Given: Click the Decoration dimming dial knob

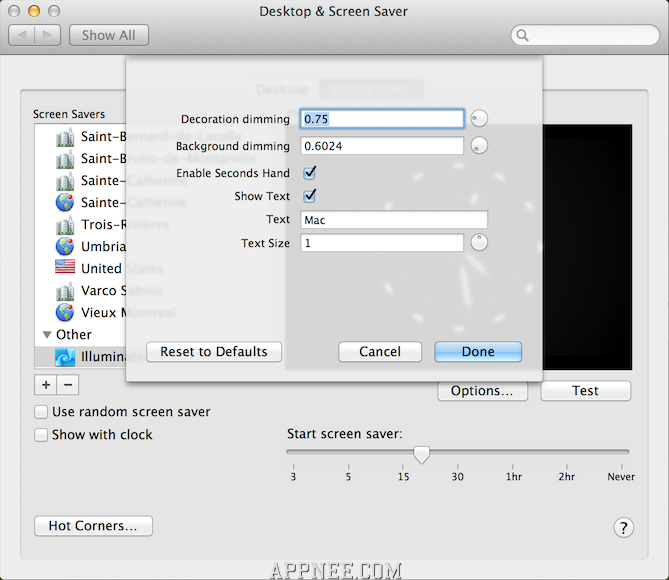Looking at the screenshot, I should click(479, 118).
